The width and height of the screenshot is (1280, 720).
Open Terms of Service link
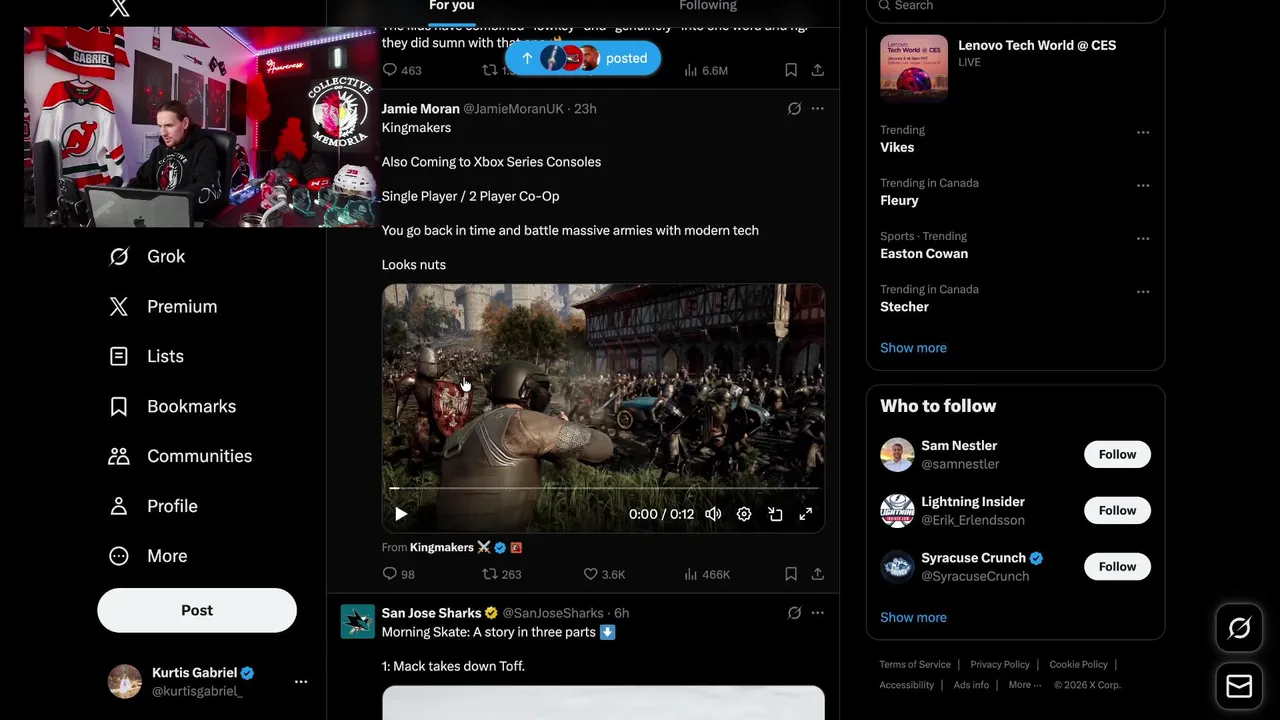coord(915,664)
